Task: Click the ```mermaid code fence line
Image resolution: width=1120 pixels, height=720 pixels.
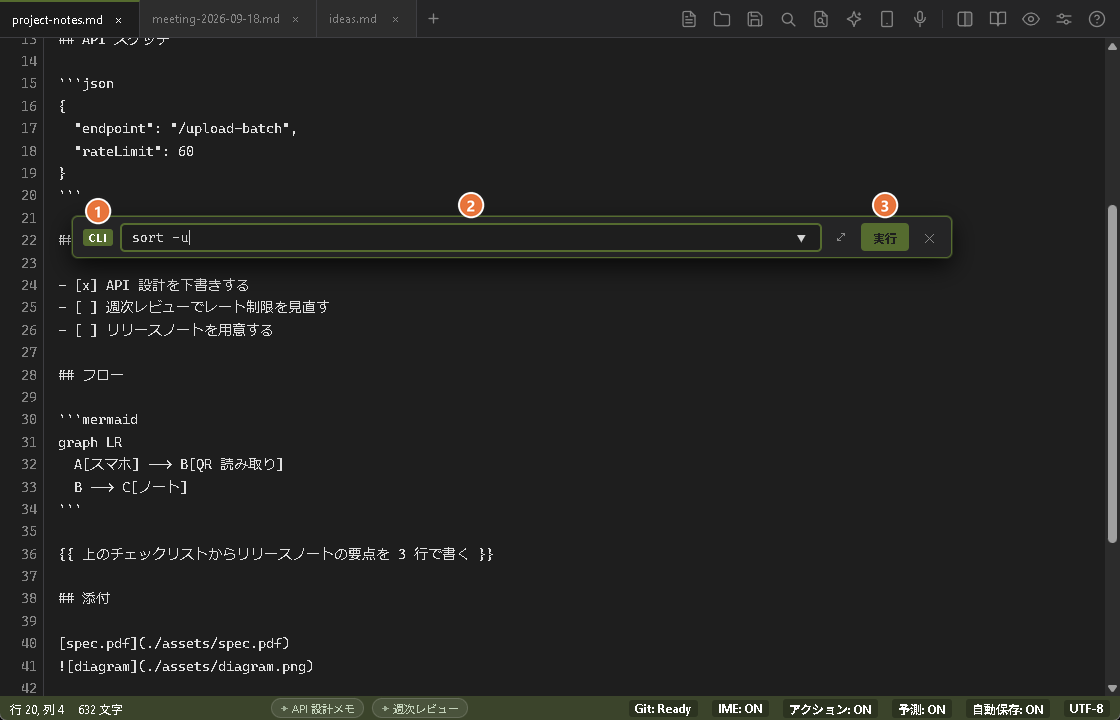Action: (99, 419)
